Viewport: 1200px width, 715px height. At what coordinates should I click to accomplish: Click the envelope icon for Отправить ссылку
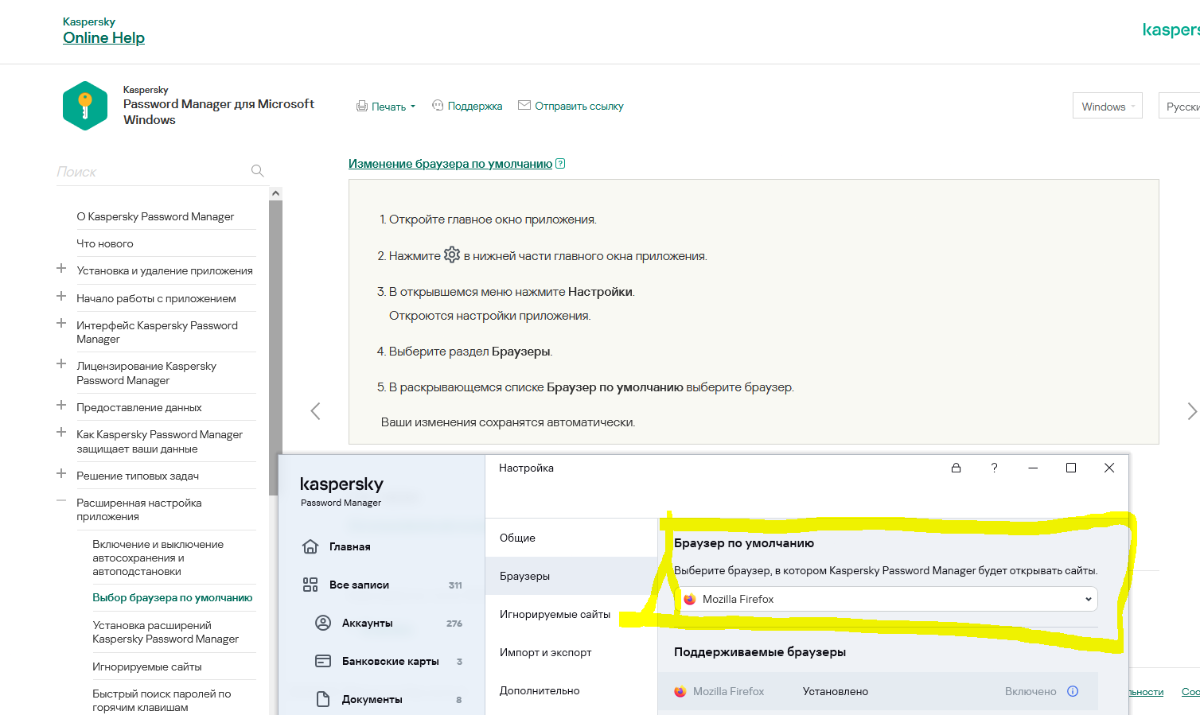[x=524, y=105]
